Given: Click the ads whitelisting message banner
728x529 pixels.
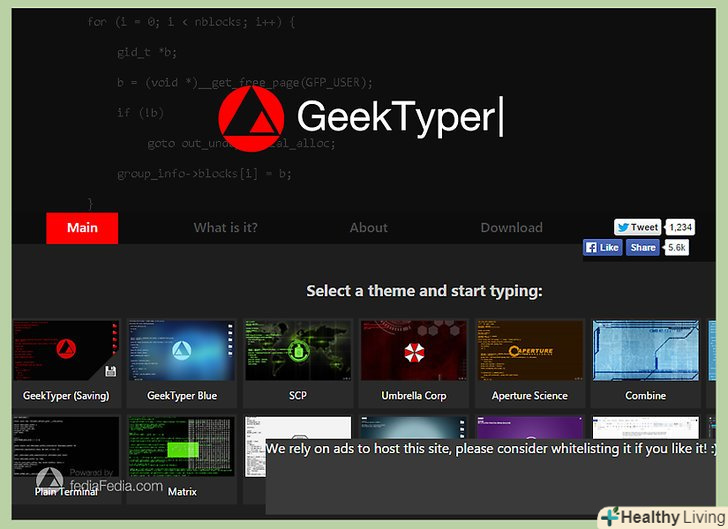Looking at the screenshot, I should pos(491,477).
